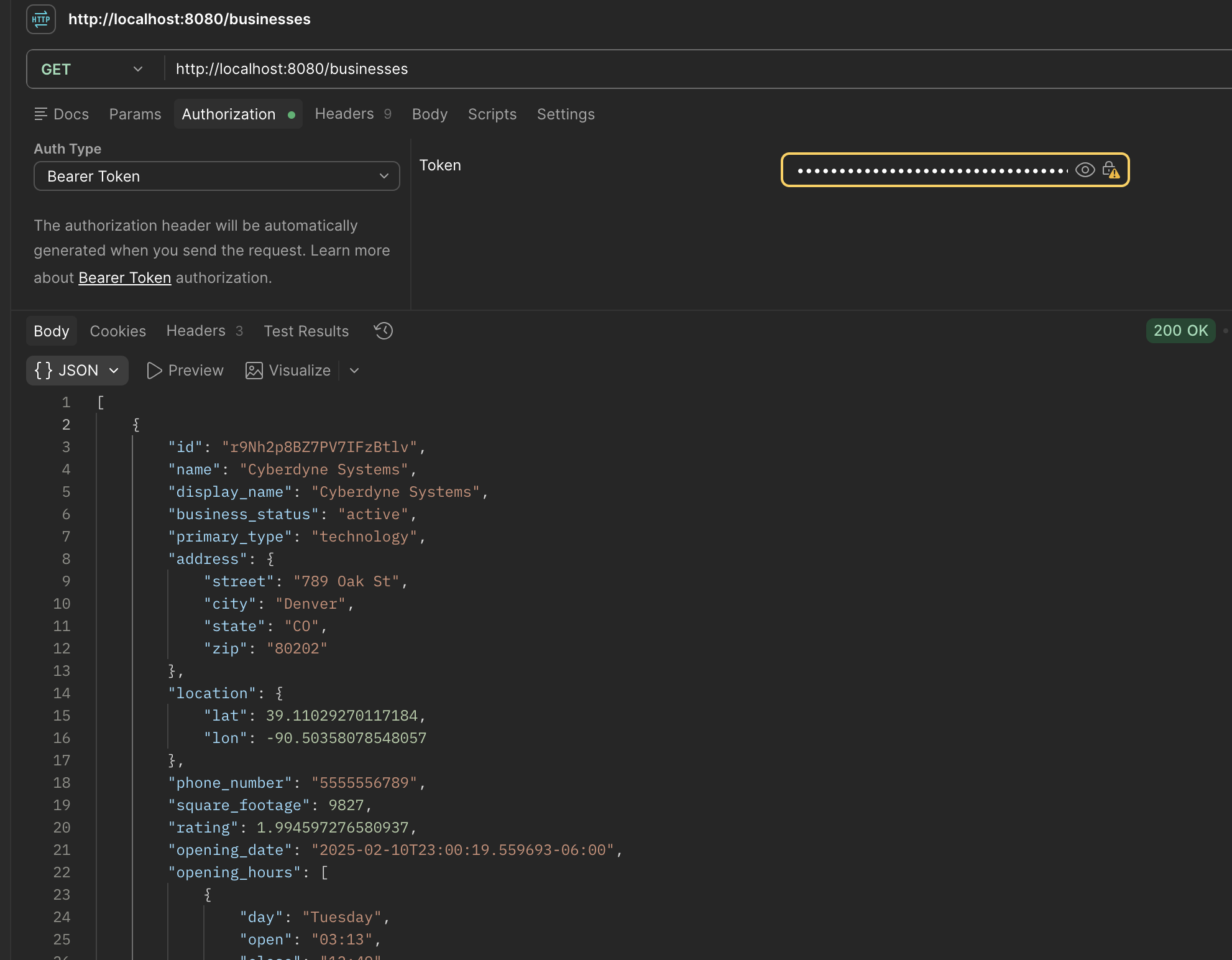Click line number 2 in the gutter
Image resolution: width=1232 pixels, height=960 pixels.
pos(66,425)
